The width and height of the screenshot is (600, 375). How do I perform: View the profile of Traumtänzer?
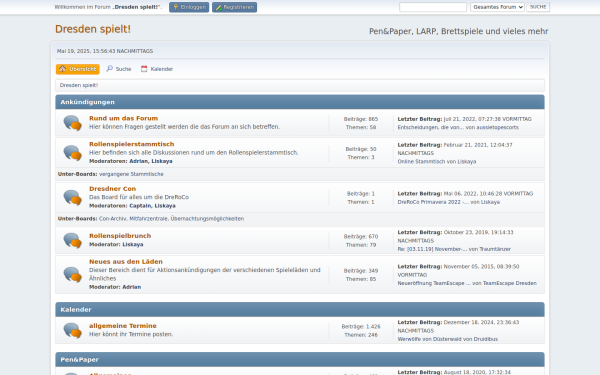[495, 249]
